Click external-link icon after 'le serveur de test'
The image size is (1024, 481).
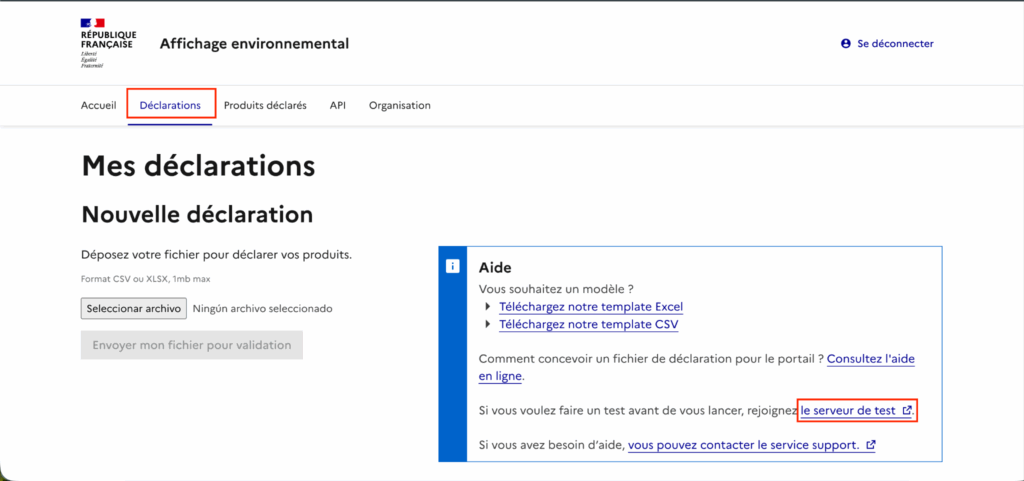click(907, 410)
